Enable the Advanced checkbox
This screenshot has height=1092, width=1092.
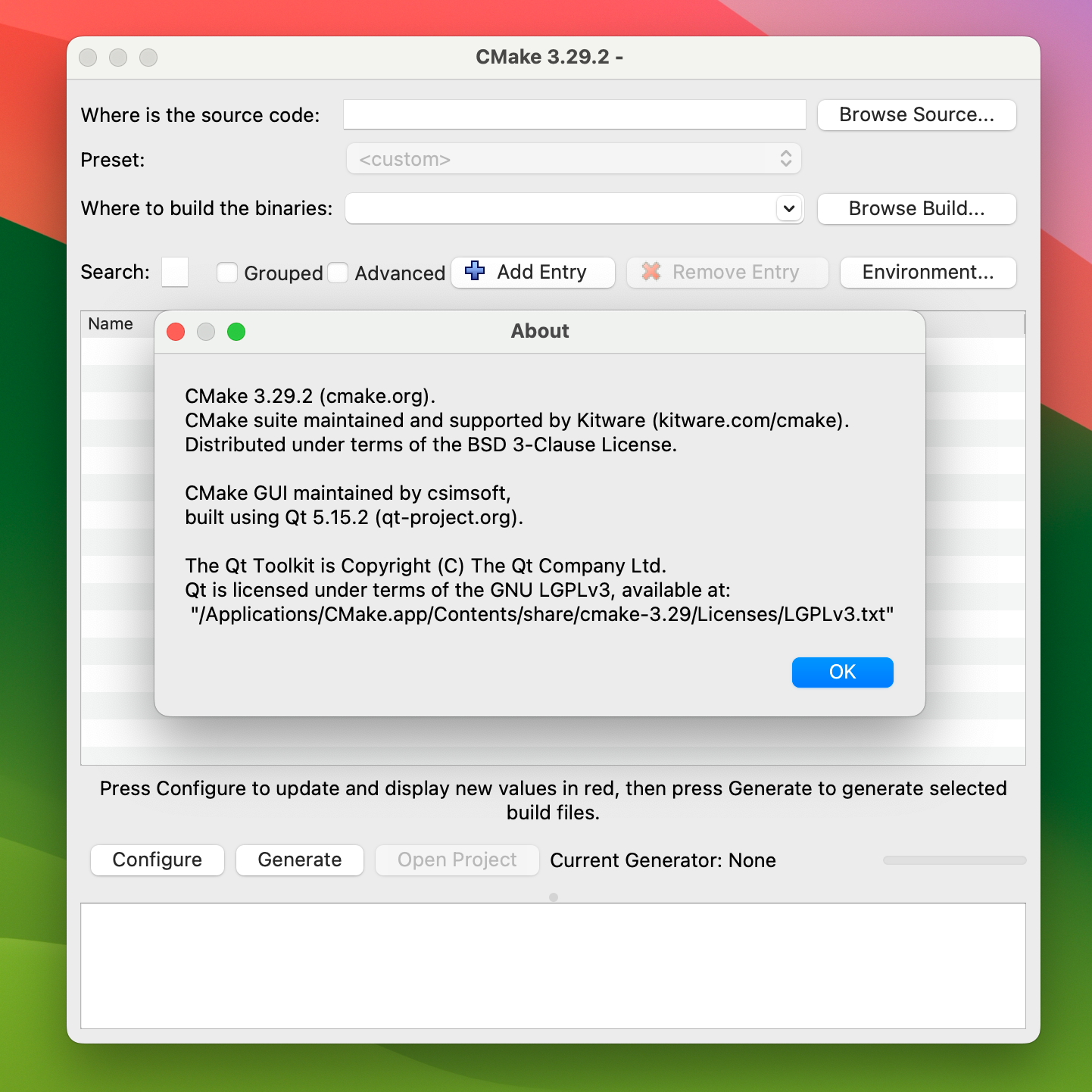coord(339,272)
